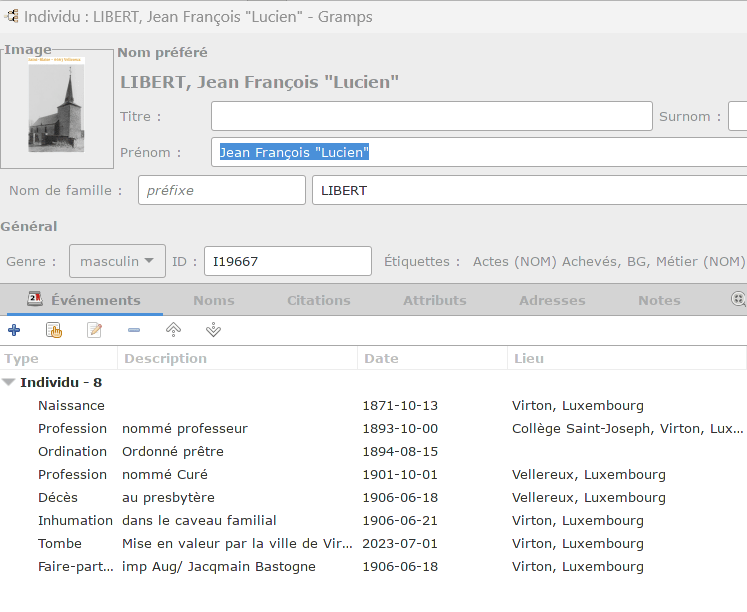Click the add new event plus icon
Image resolution: width=747 pixels, height=612 pixels.
click(x=14, y=330)
